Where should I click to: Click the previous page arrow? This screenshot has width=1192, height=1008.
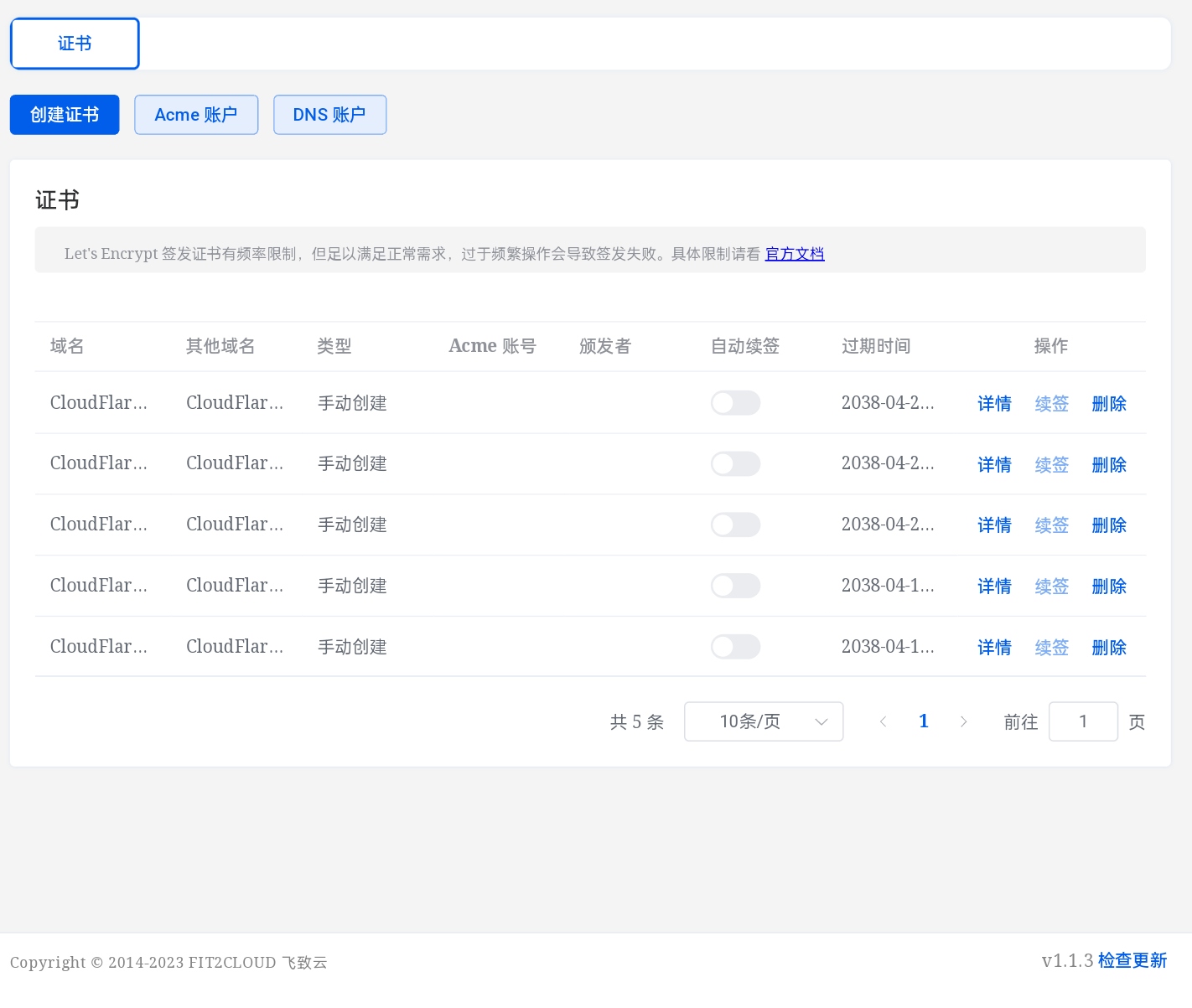click(x=883, y=721)
